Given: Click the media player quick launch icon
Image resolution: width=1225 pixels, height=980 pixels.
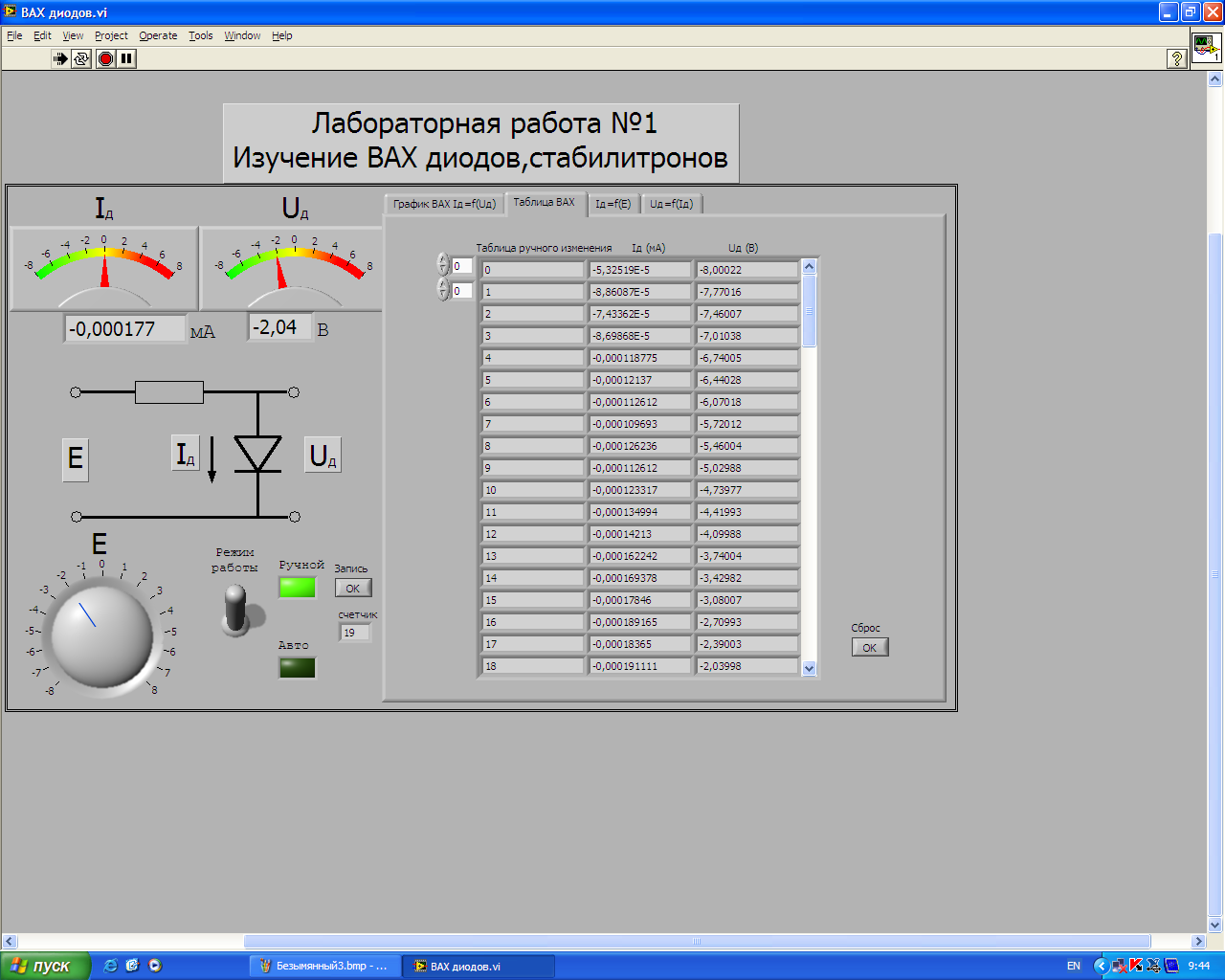Looking at the screenshot, I should (155, 966).
